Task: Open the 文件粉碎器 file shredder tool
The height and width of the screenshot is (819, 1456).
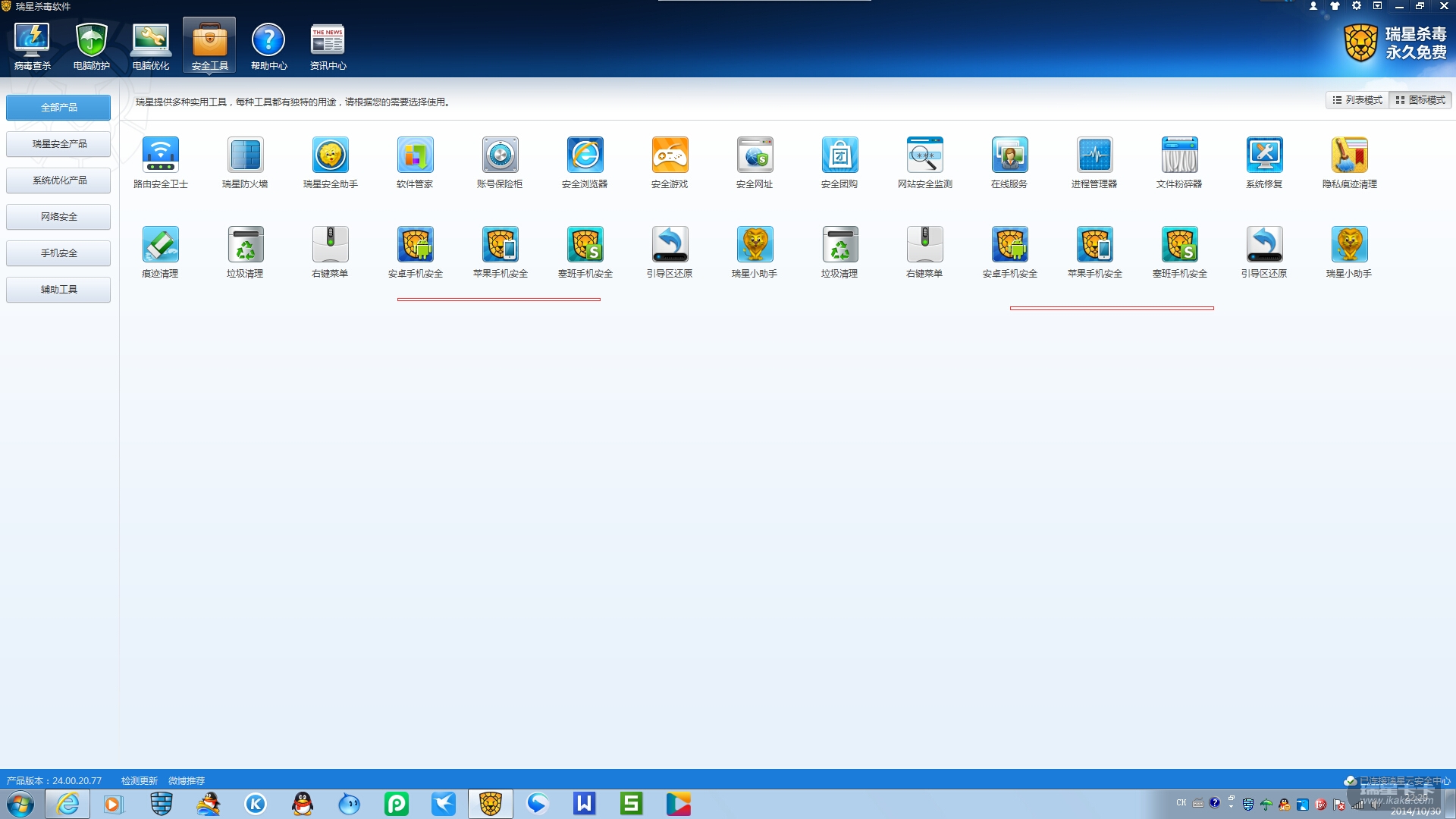Action: point(1179,156)
